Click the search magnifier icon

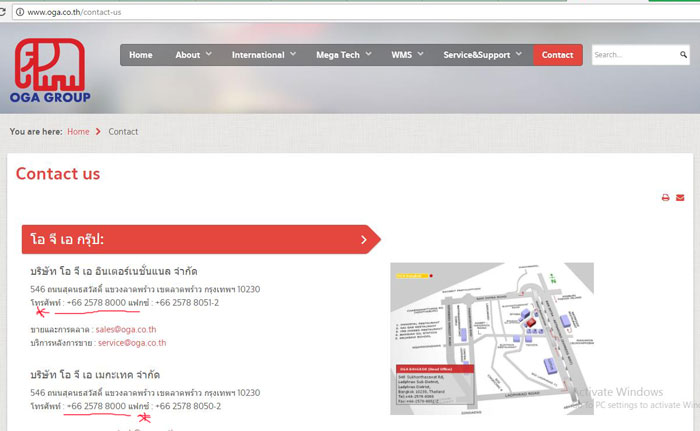(x=684, y=55)
